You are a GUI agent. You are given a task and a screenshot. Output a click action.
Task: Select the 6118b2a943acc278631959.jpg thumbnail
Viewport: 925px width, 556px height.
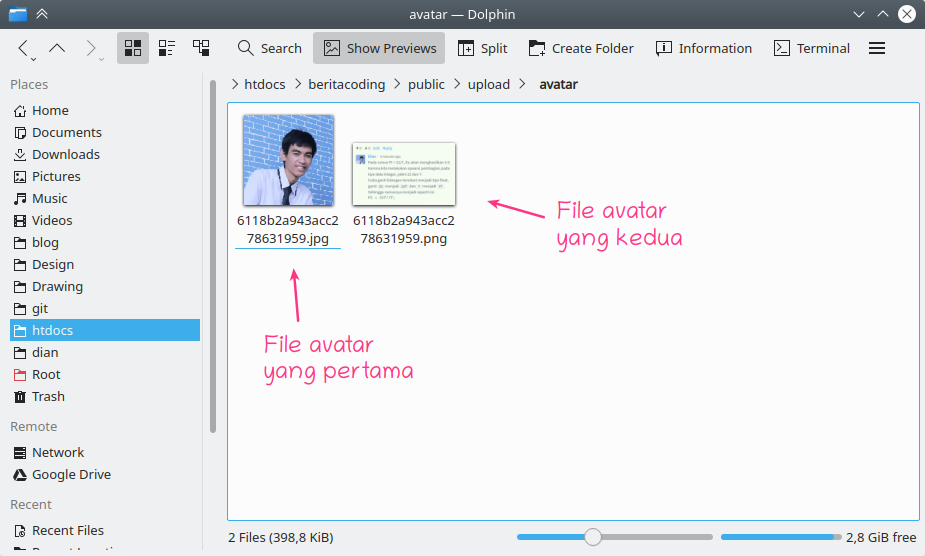click(x=288, y=160)
